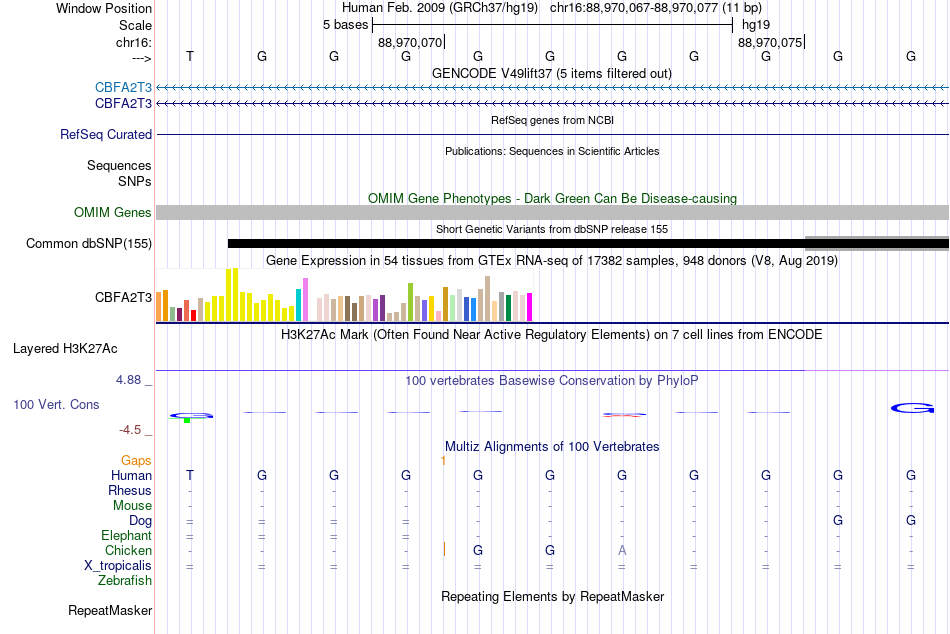Click the H3K27Ac Mark ENCODE track title
This screenshot has width=950, height=634.
click(552, 335)
